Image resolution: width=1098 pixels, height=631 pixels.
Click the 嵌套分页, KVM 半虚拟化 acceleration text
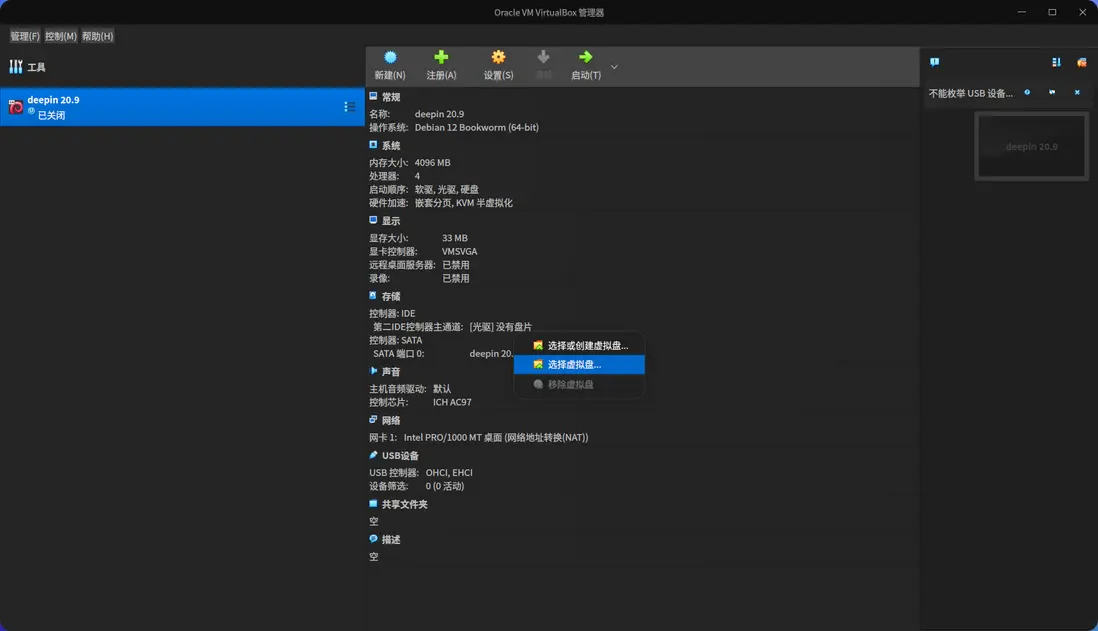pos(464,203)
